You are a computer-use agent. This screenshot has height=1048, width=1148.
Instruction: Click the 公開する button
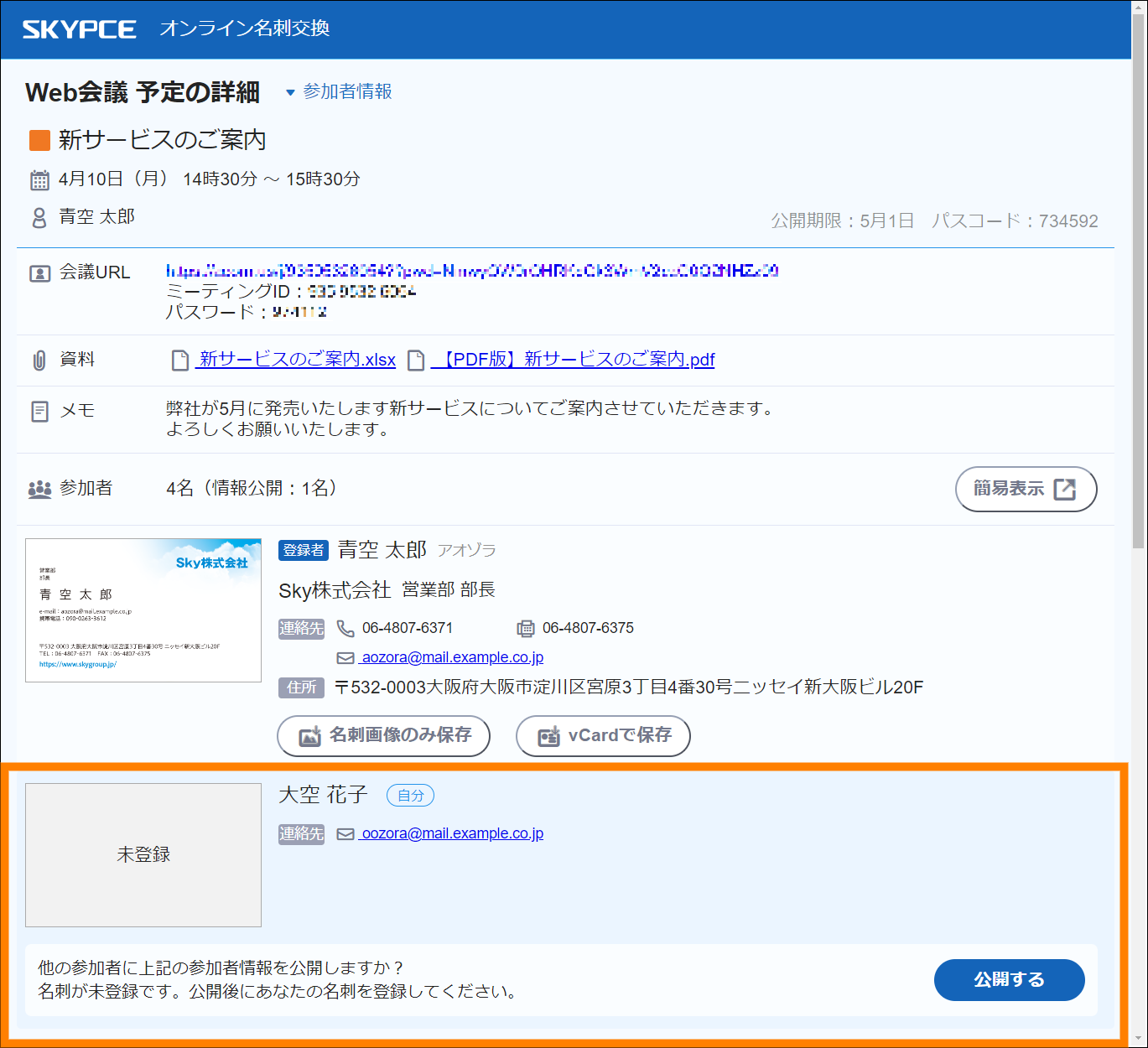pos(1009,979)
